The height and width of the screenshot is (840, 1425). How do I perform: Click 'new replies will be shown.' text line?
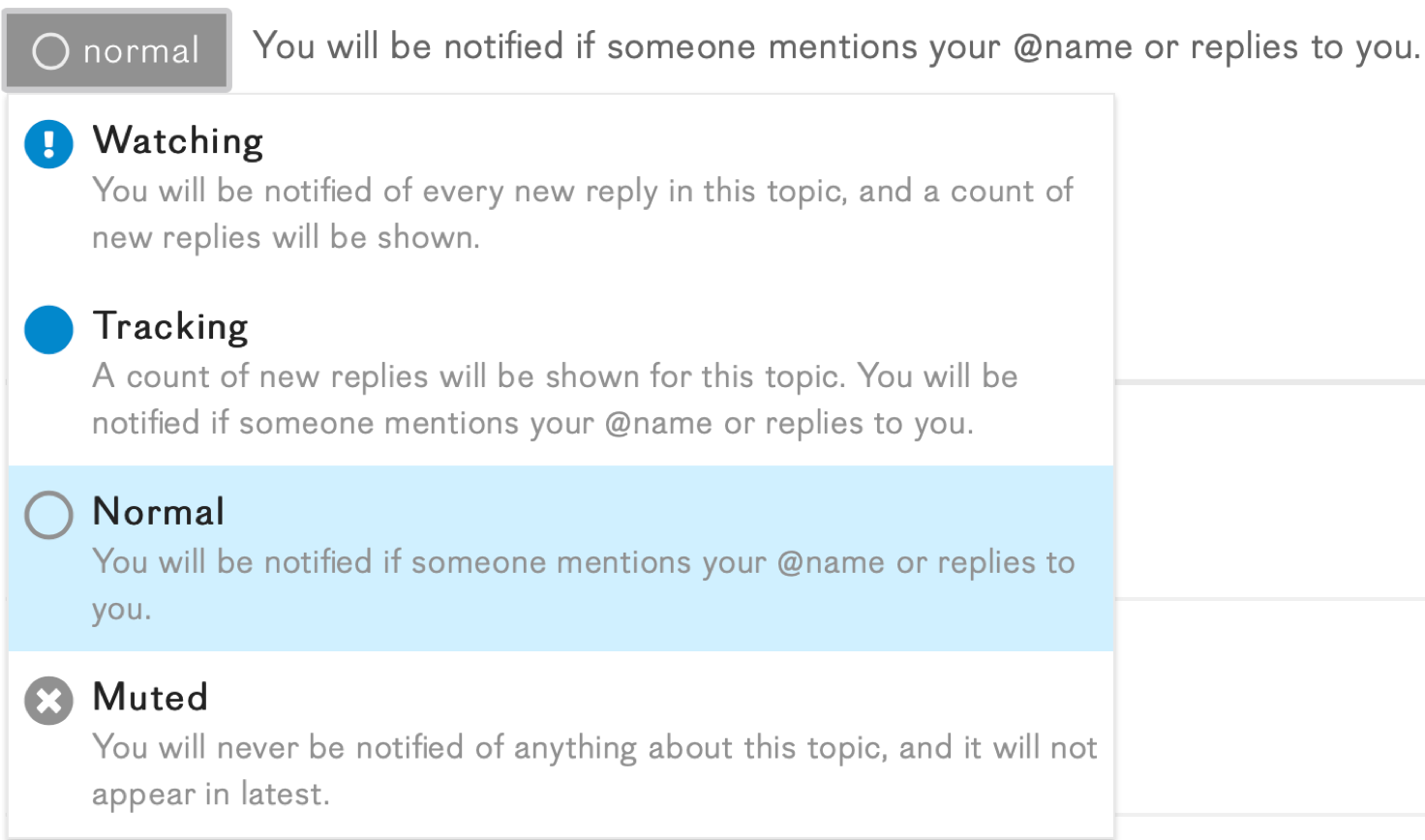(287, 237)
